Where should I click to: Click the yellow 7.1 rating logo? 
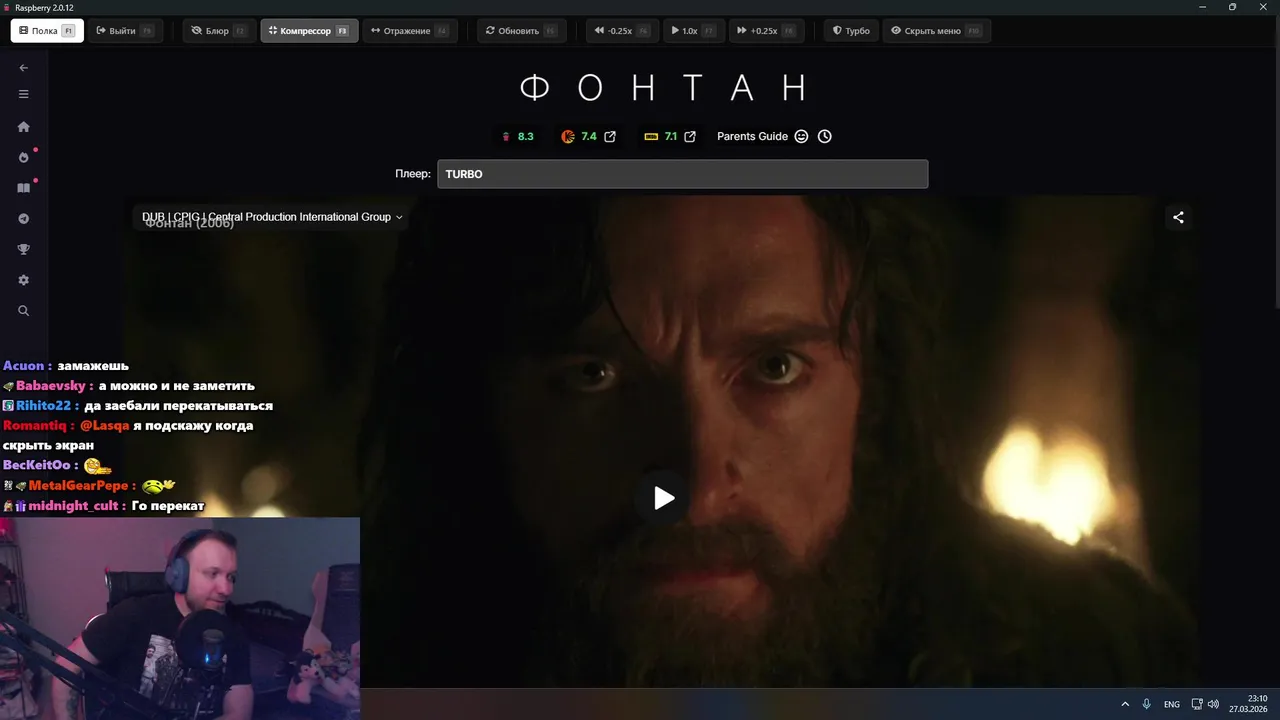click(651, 136)
